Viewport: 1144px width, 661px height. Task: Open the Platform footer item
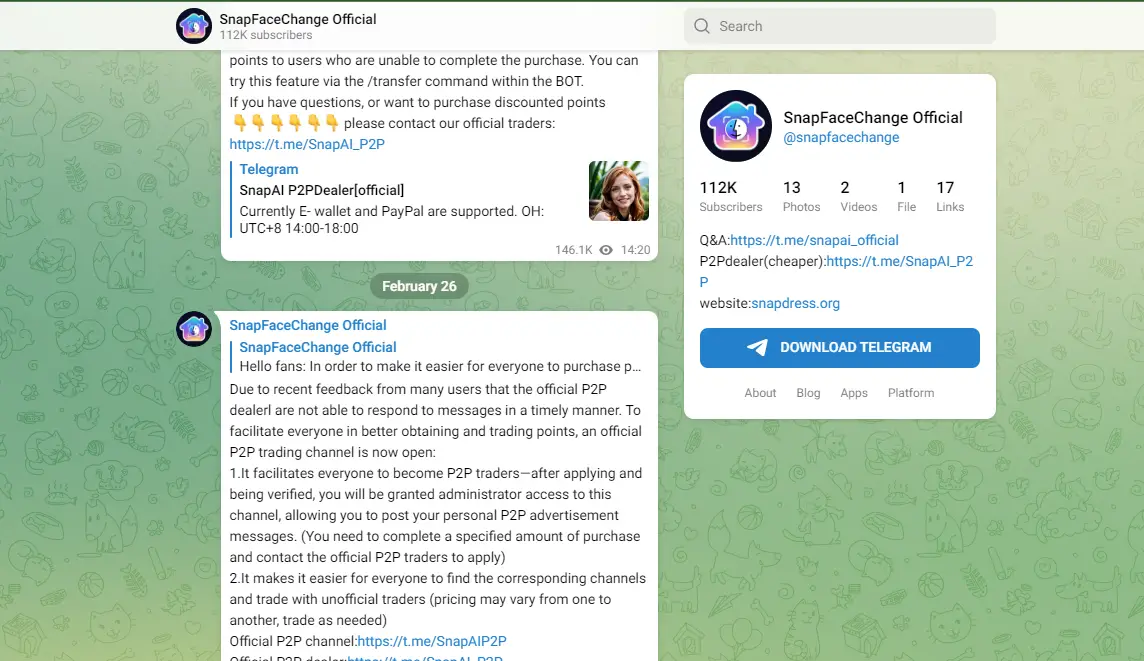coord(911,393)
